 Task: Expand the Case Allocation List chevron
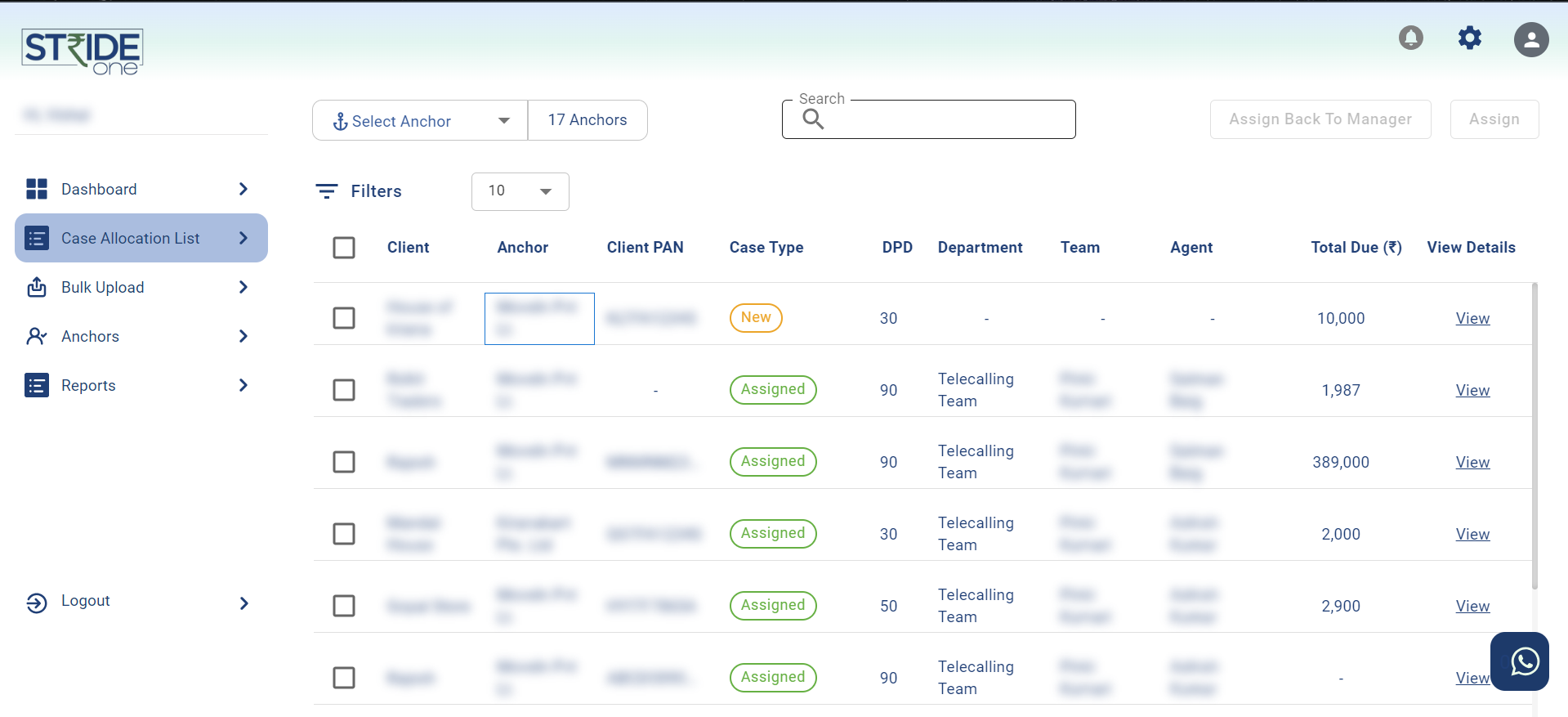pyautogui.click(x=243, y=238)
